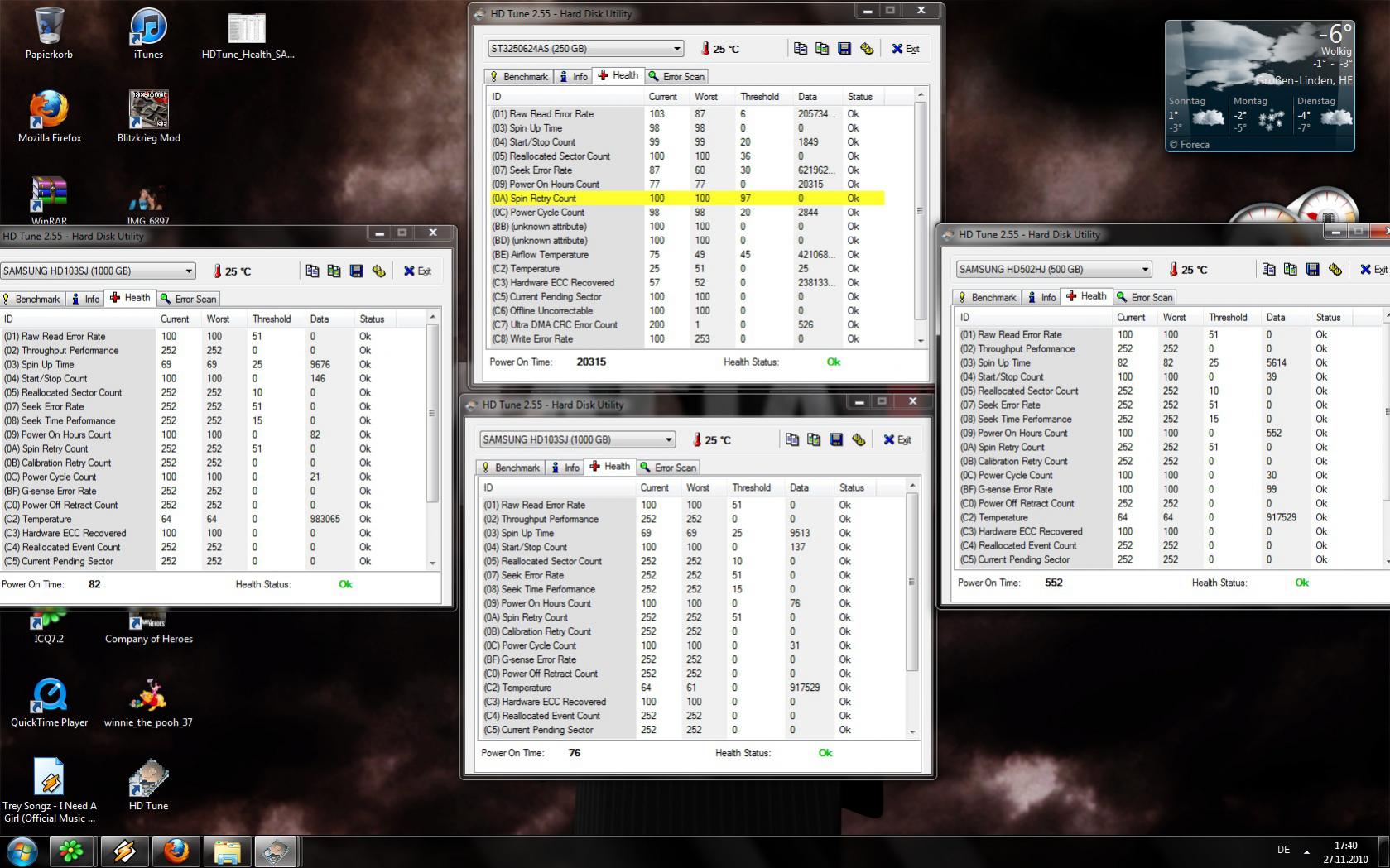Show hidden tray icons arrow in taskbar
The width and height of the screenshot is (1390, 868).
[1306, 851]
